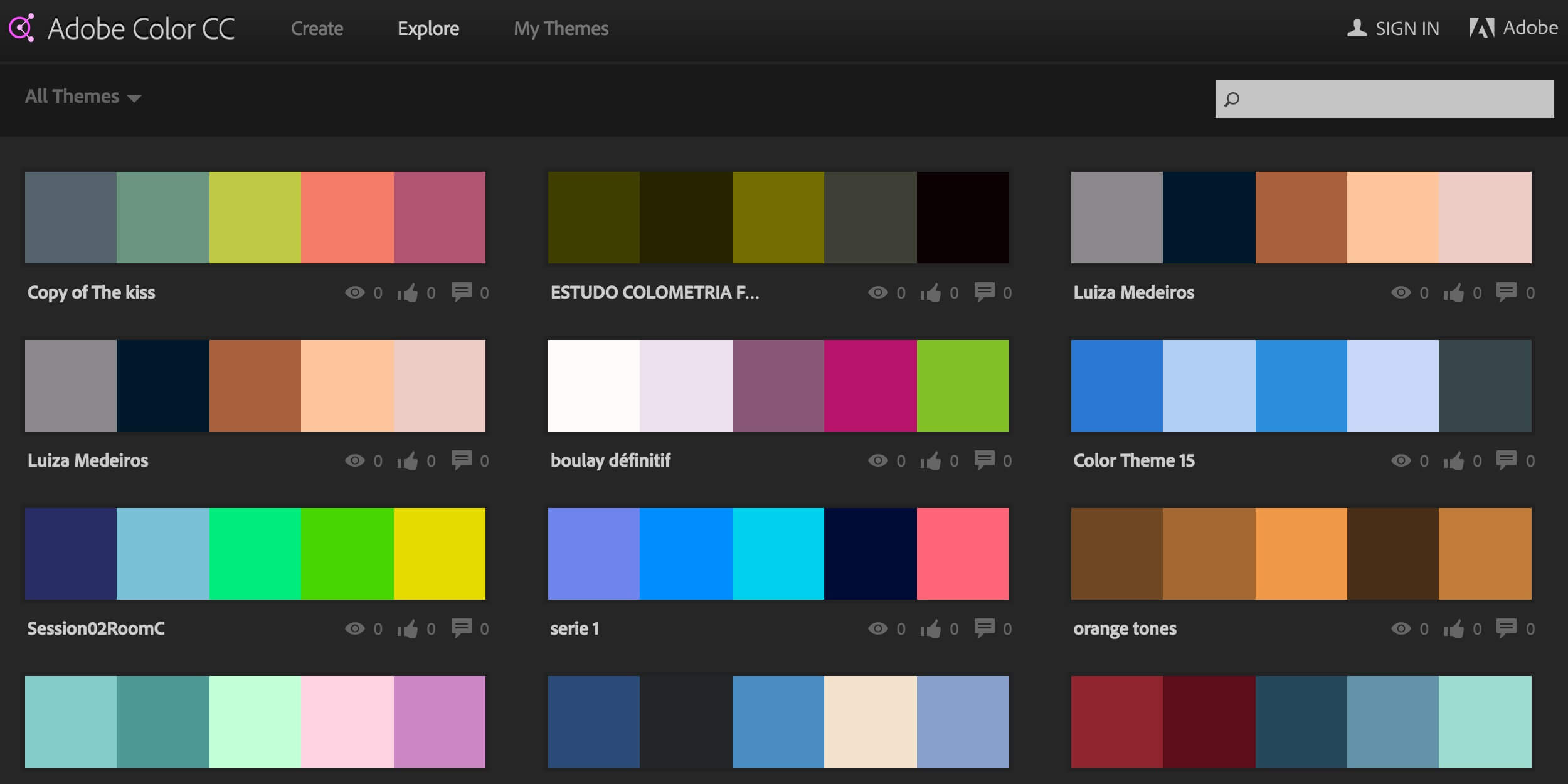Select the Explore tab
Screen dimensions: 1568x784
429,28
